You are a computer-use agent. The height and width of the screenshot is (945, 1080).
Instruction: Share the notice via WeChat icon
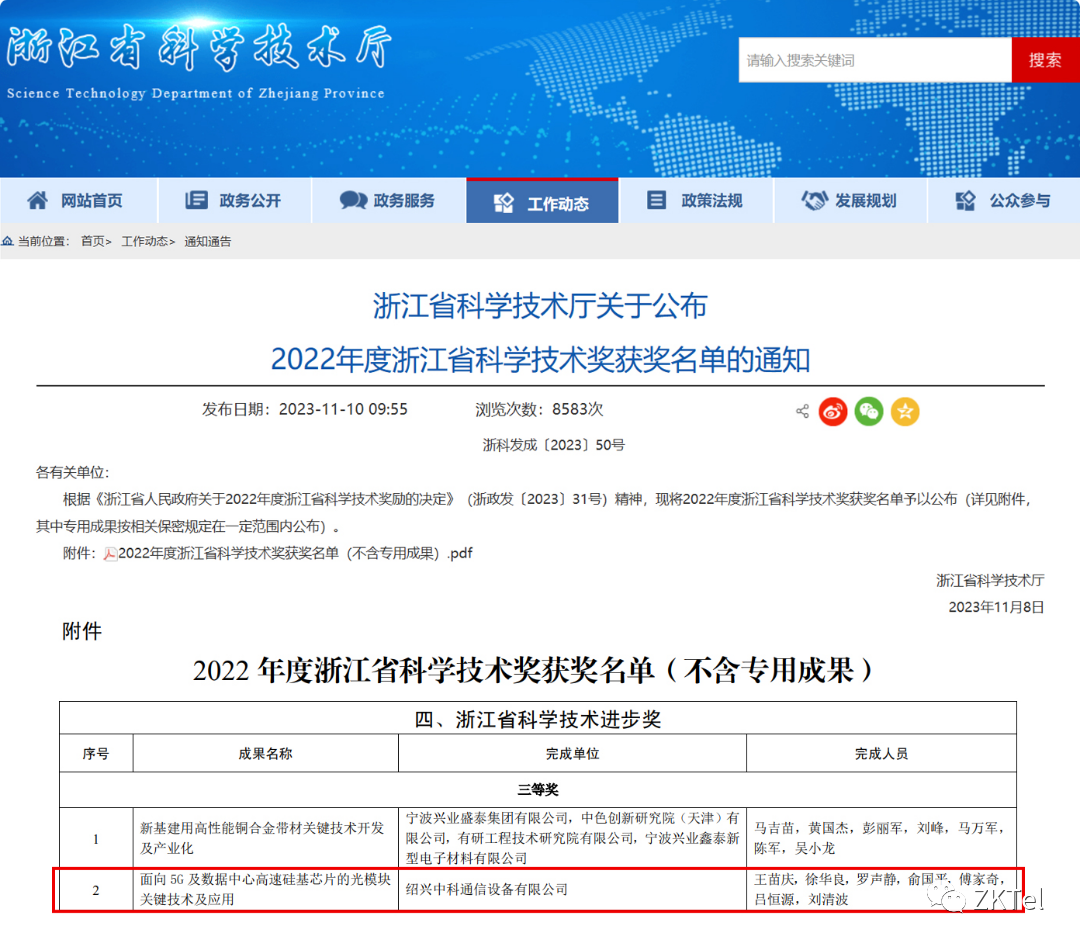[869, 411]
